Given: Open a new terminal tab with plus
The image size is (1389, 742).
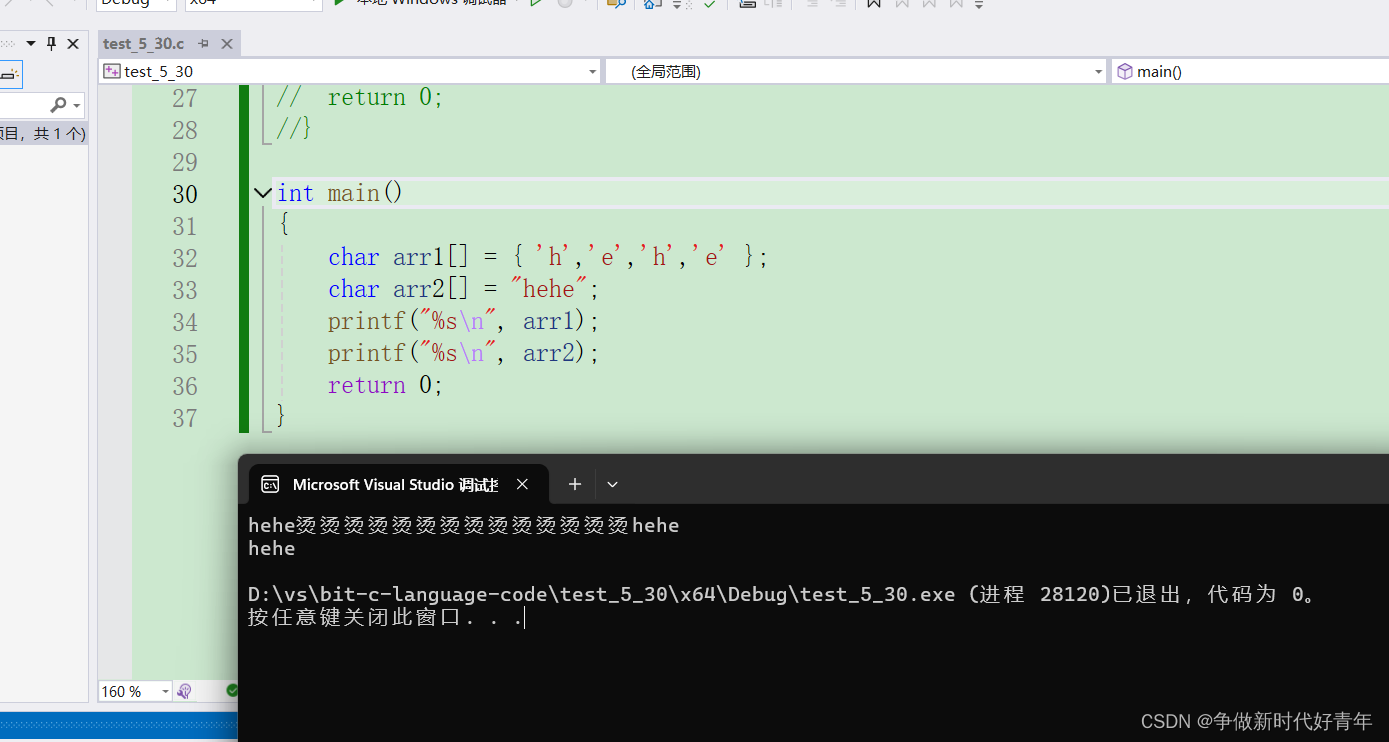Looking at the screenshot, I should tap(575, 484).
